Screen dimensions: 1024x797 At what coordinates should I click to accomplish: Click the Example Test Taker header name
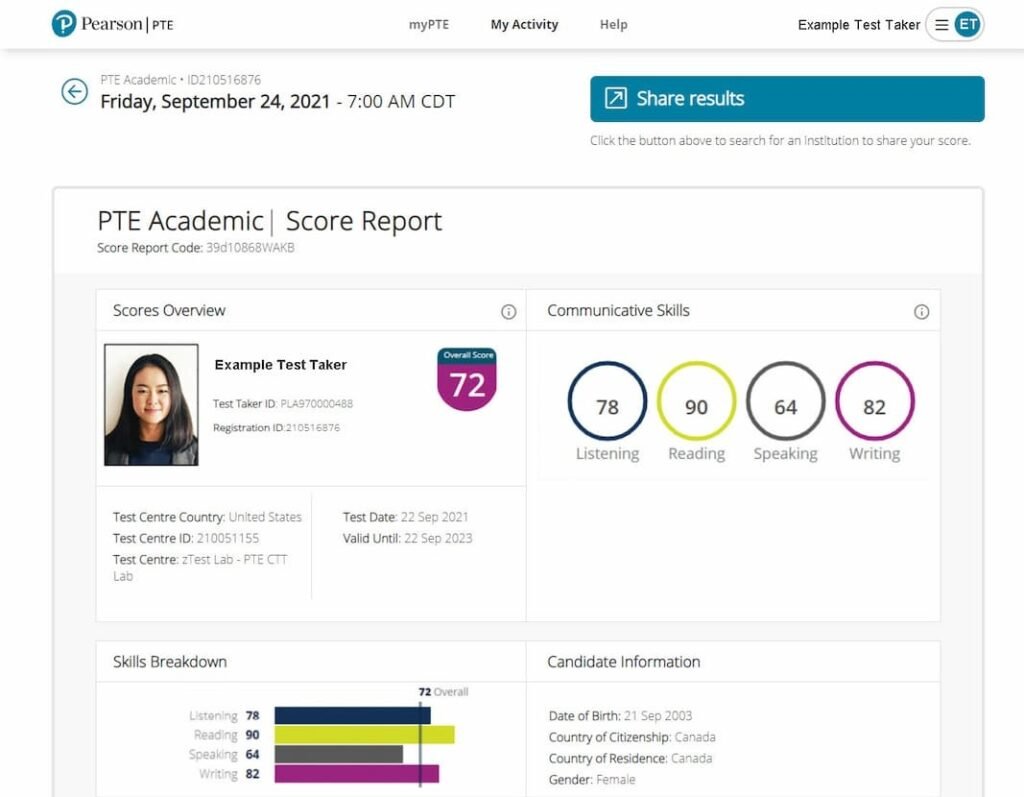[x=858, y=25]
